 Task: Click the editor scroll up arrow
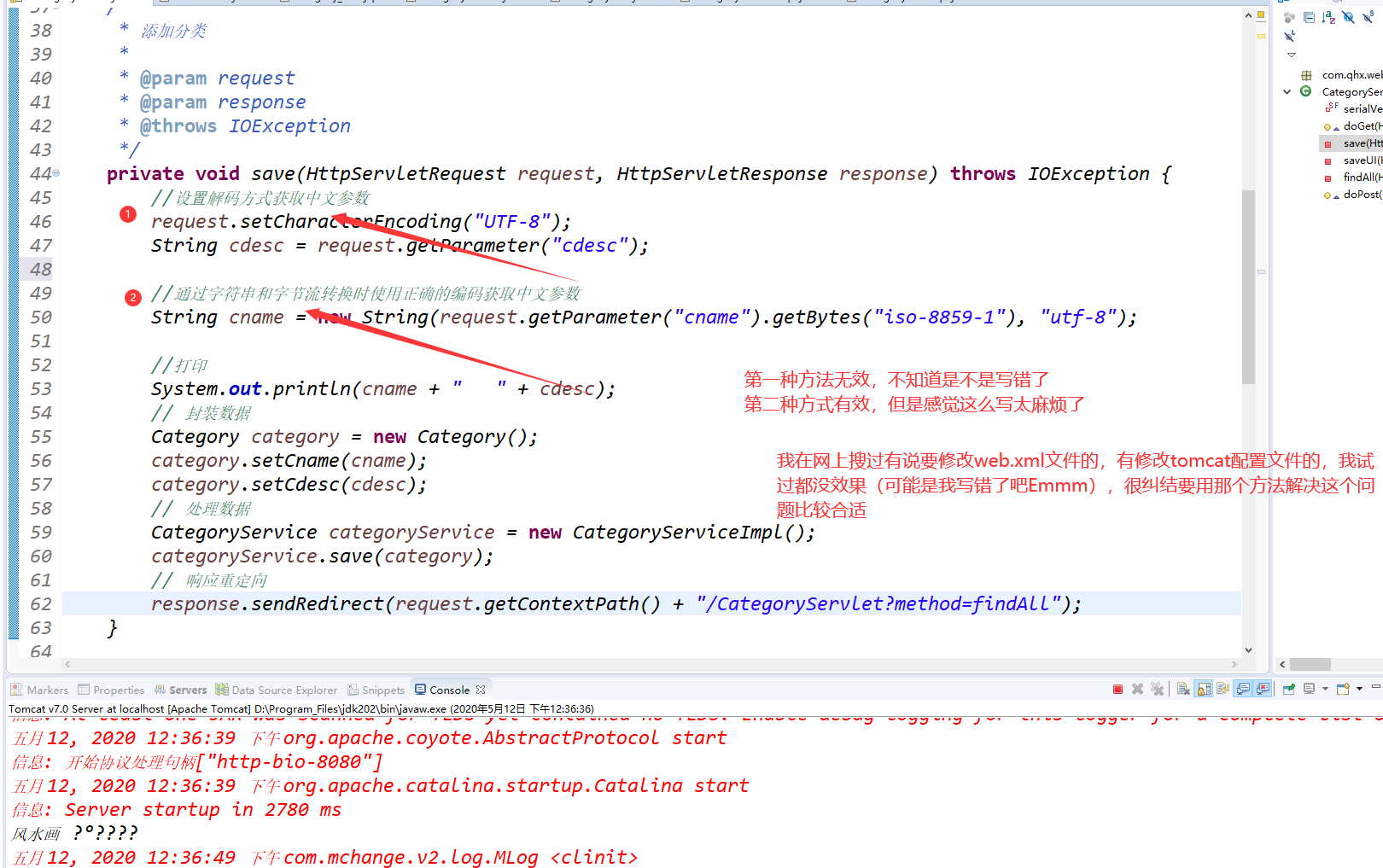coord(1248,15)
